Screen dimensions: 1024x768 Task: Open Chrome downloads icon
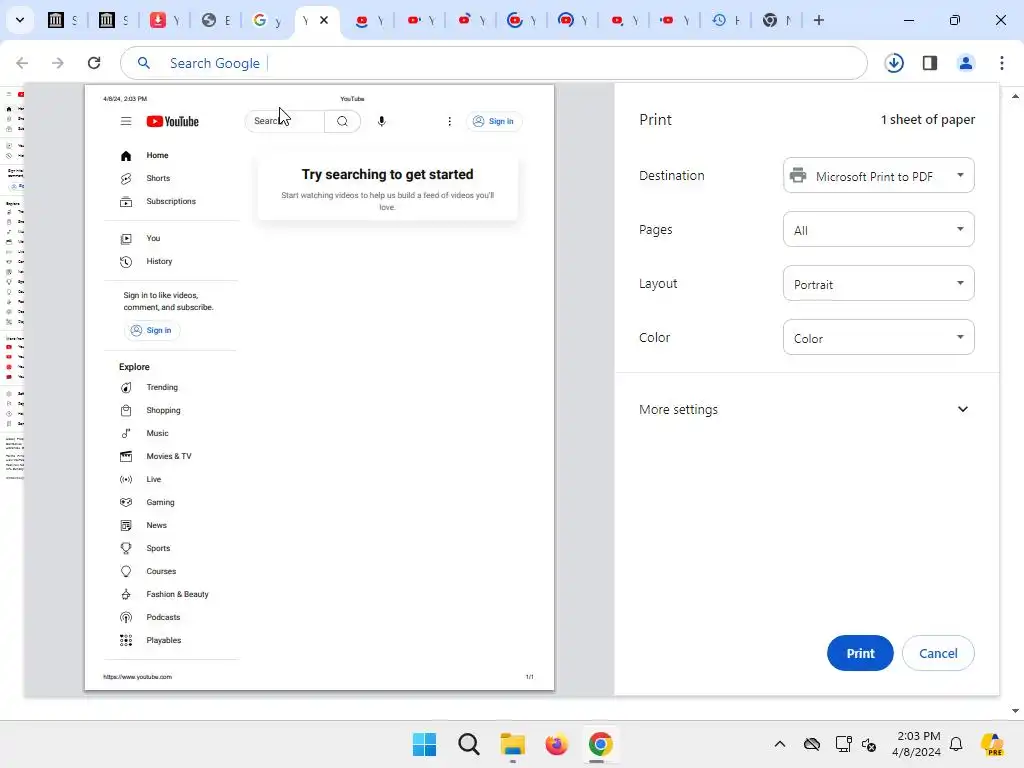click(x=894, y=63)
